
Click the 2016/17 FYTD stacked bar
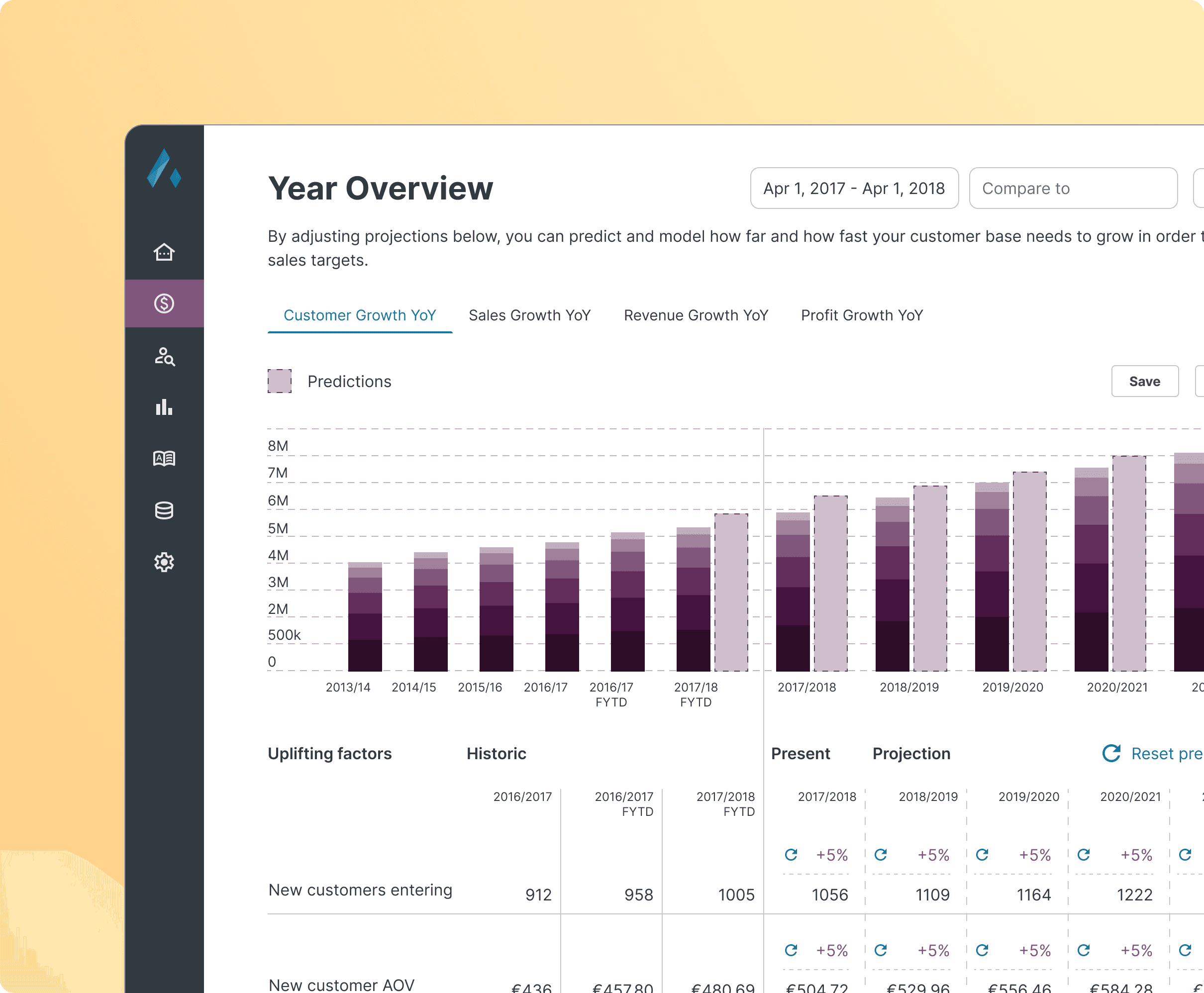627,602
